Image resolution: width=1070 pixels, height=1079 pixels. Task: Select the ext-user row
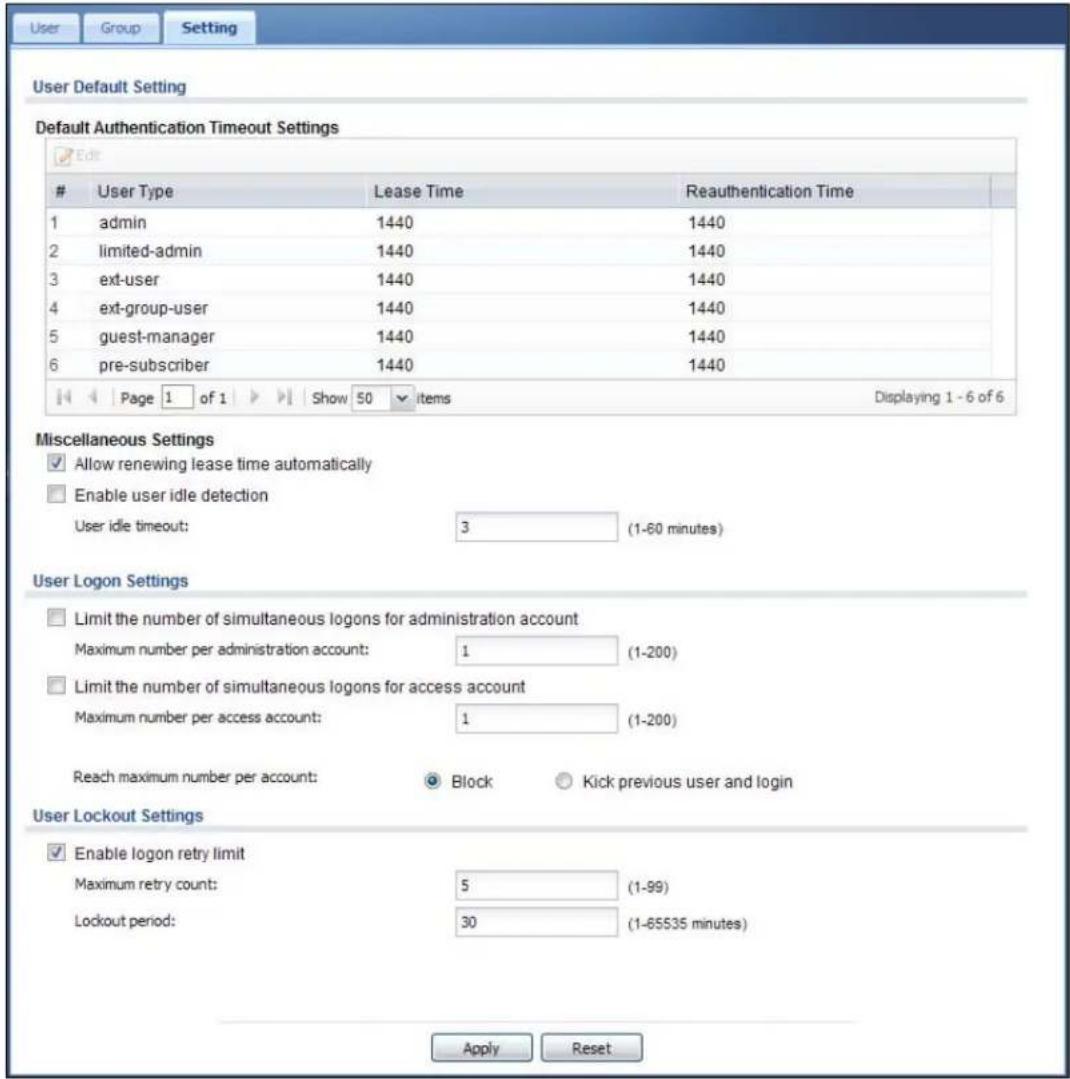[x=519, y=279]
